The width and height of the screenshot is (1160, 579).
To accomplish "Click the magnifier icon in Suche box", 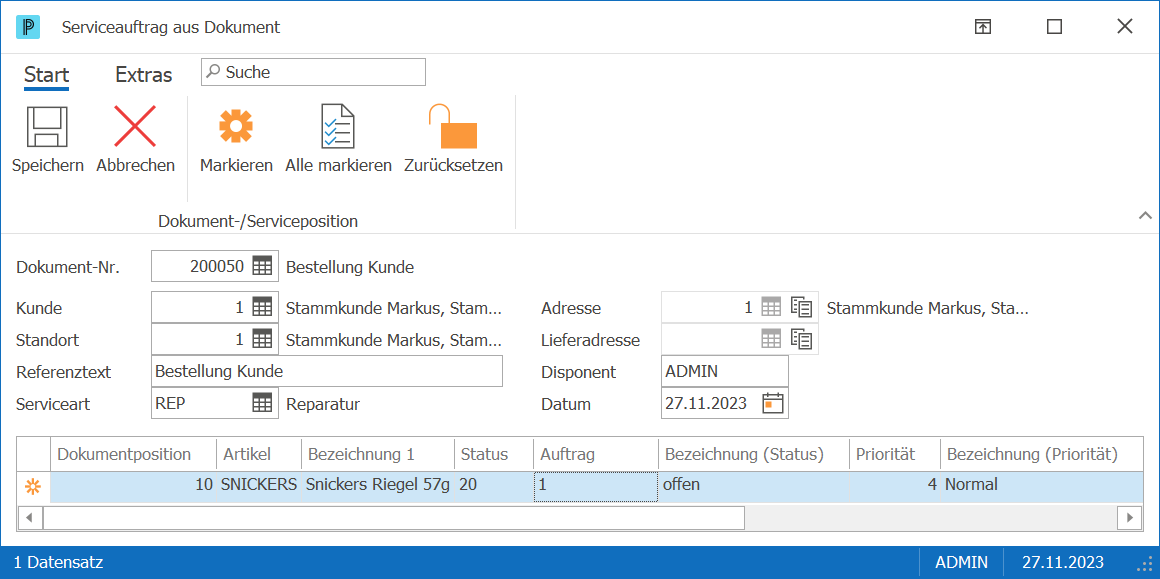I will point(213,72).
